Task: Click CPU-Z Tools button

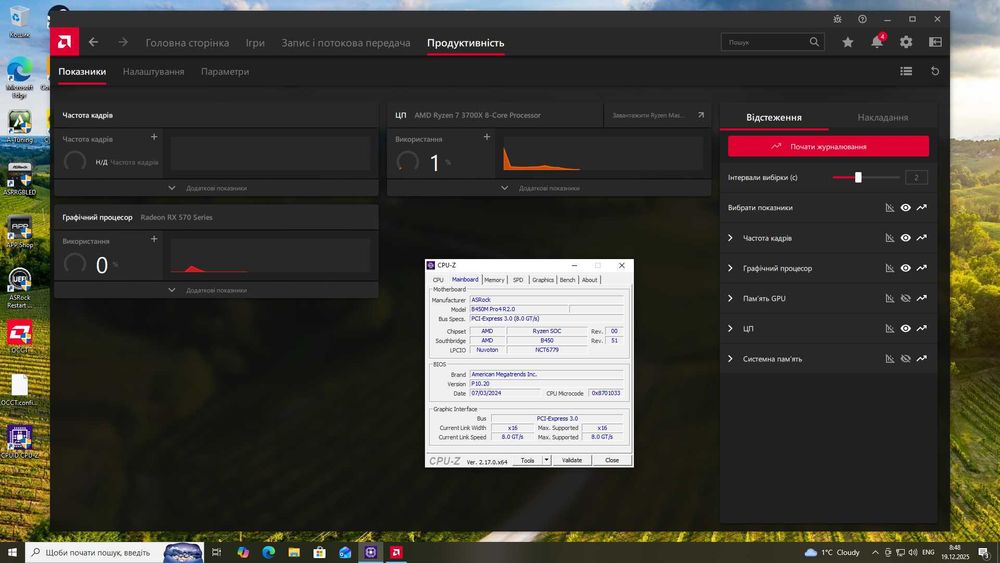Action: [x=527, y=460]
